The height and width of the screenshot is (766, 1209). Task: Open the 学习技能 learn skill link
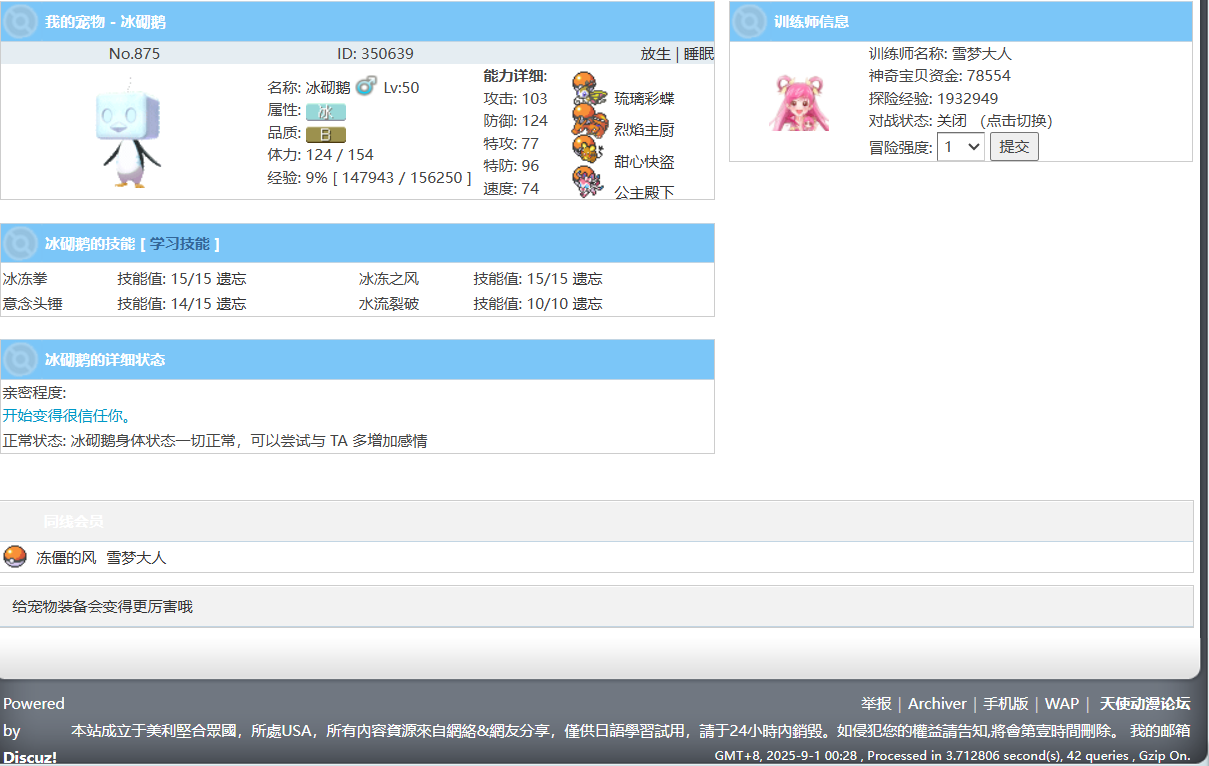coord(180,244)
